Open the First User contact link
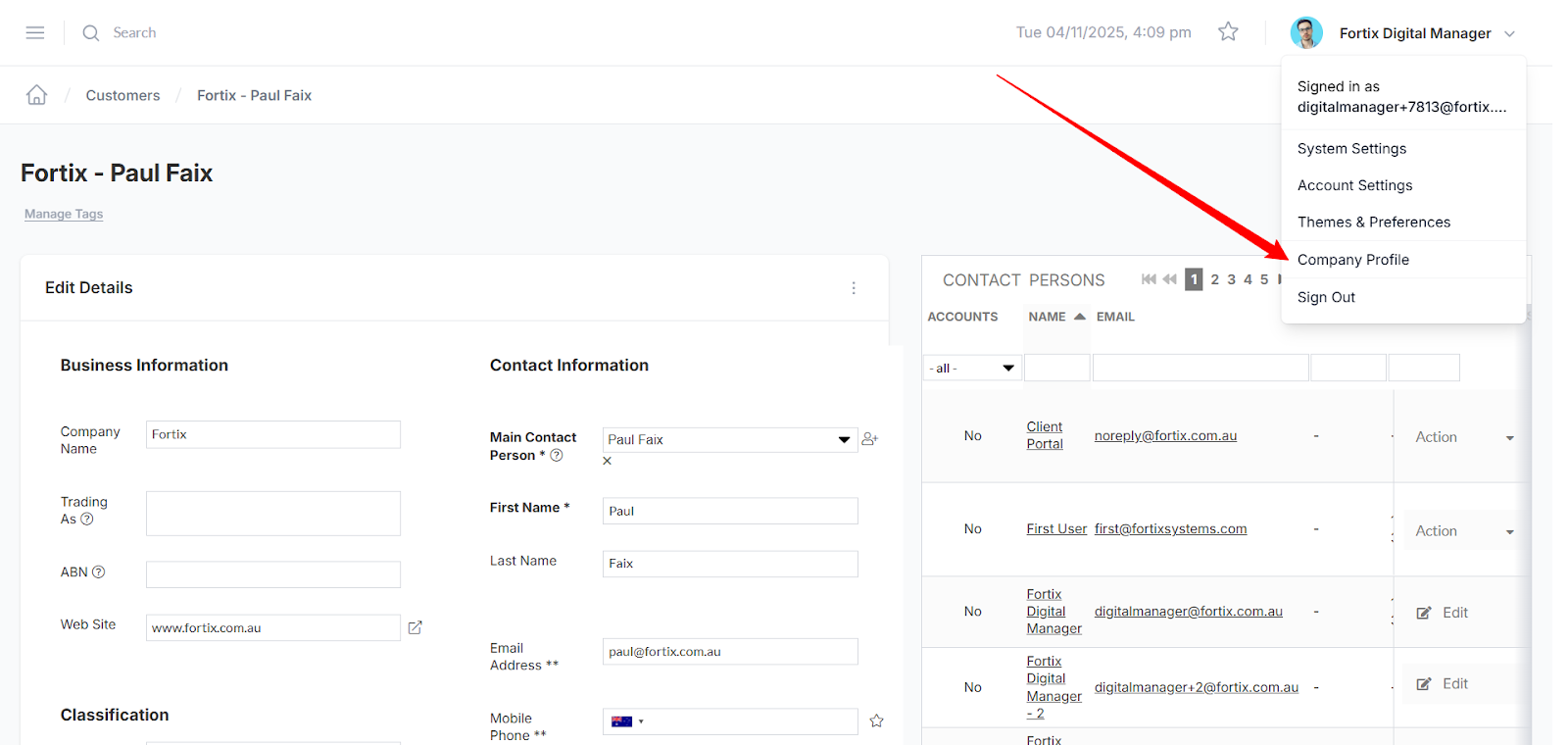The width and height of the screenshot is (1568, 745). click(x=1056, y=529)
